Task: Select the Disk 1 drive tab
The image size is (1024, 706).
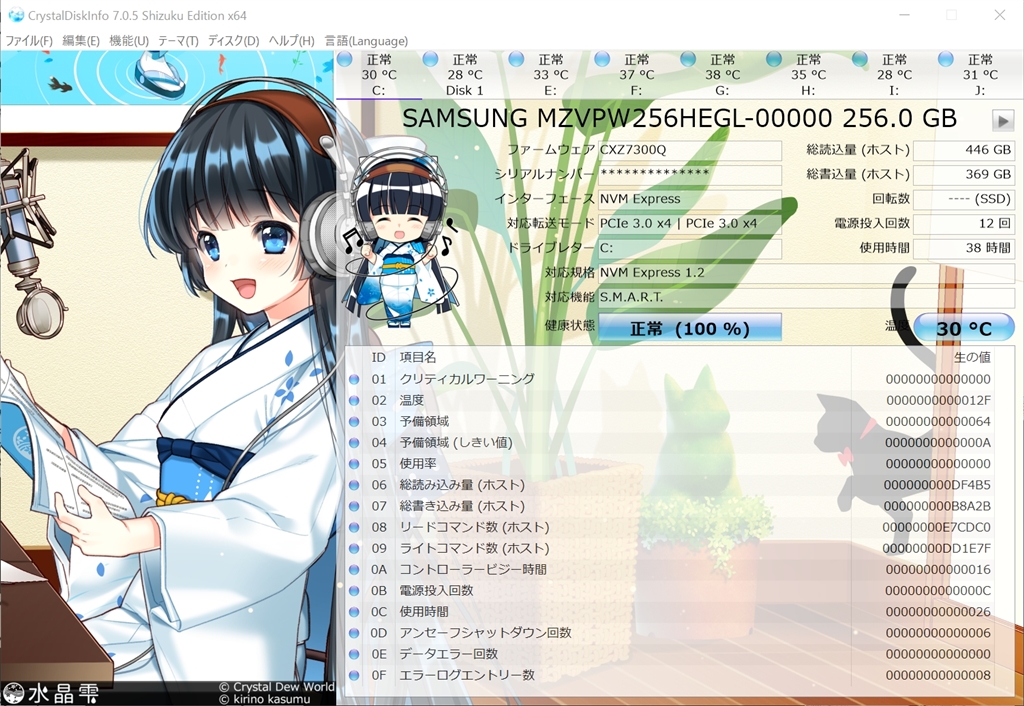Action: [464, 75]
